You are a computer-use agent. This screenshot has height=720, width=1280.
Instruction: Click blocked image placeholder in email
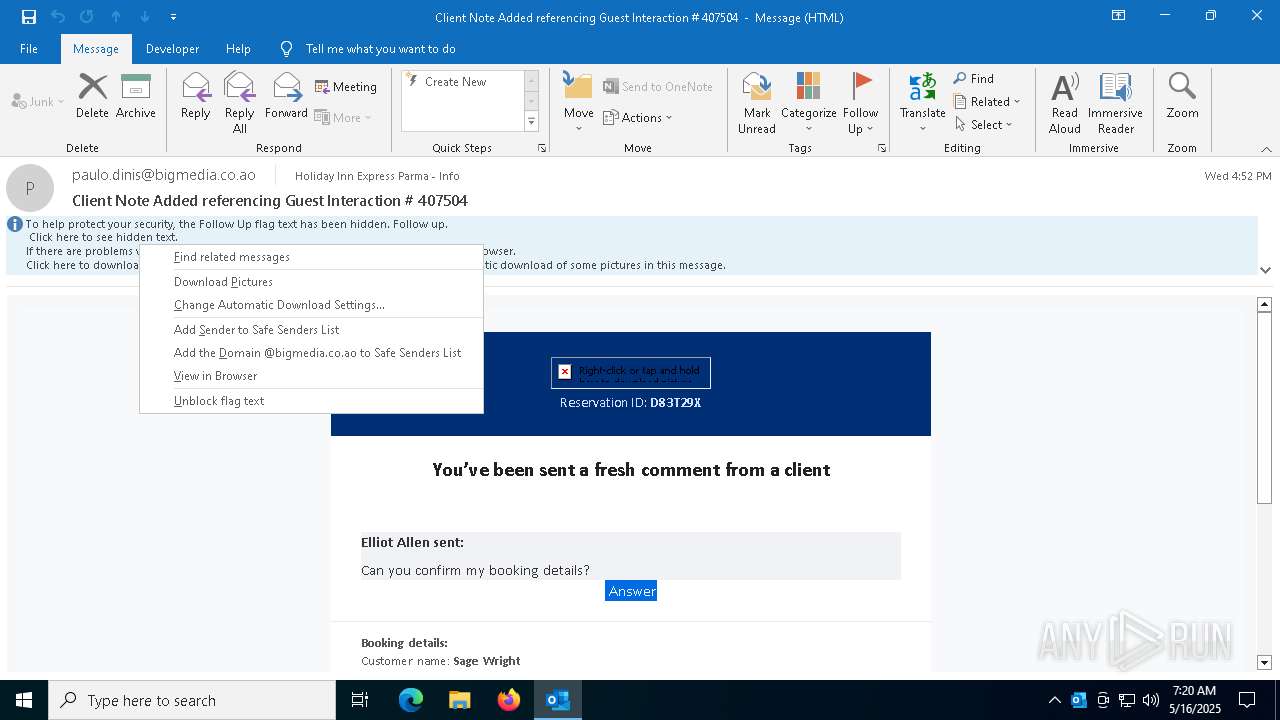coord(631,372)
